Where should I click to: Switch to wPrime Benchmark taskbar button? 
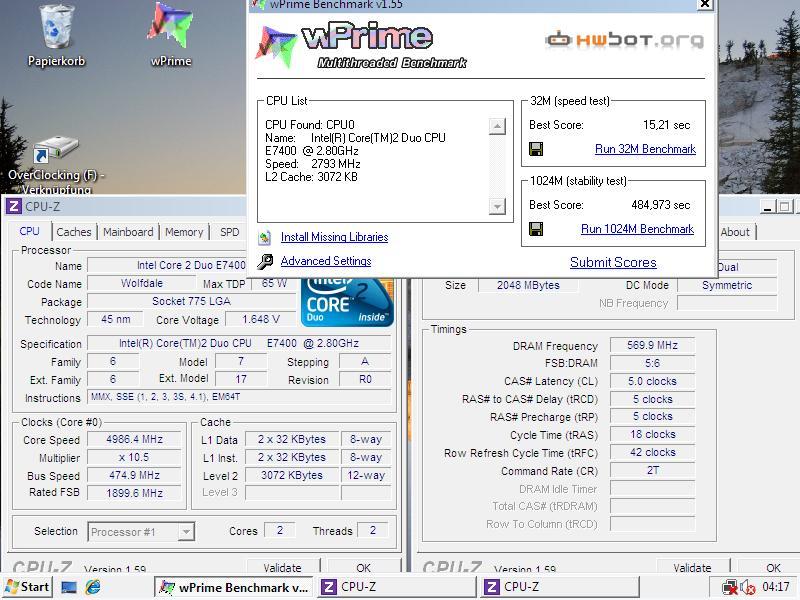(234, 587)
